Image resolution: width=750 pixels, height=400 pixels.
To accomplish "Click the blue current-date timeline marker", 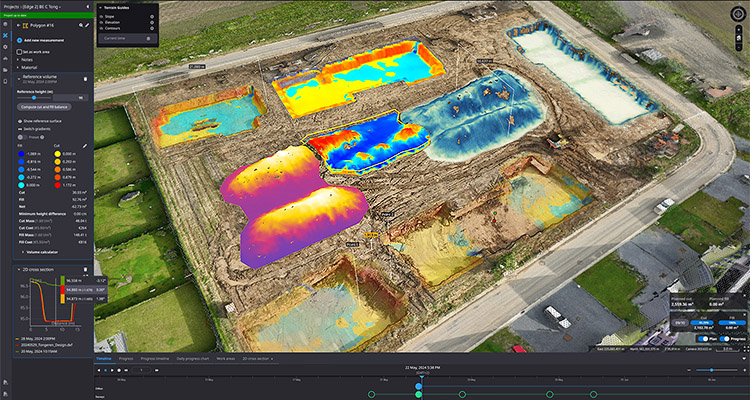I will point(419,386).
